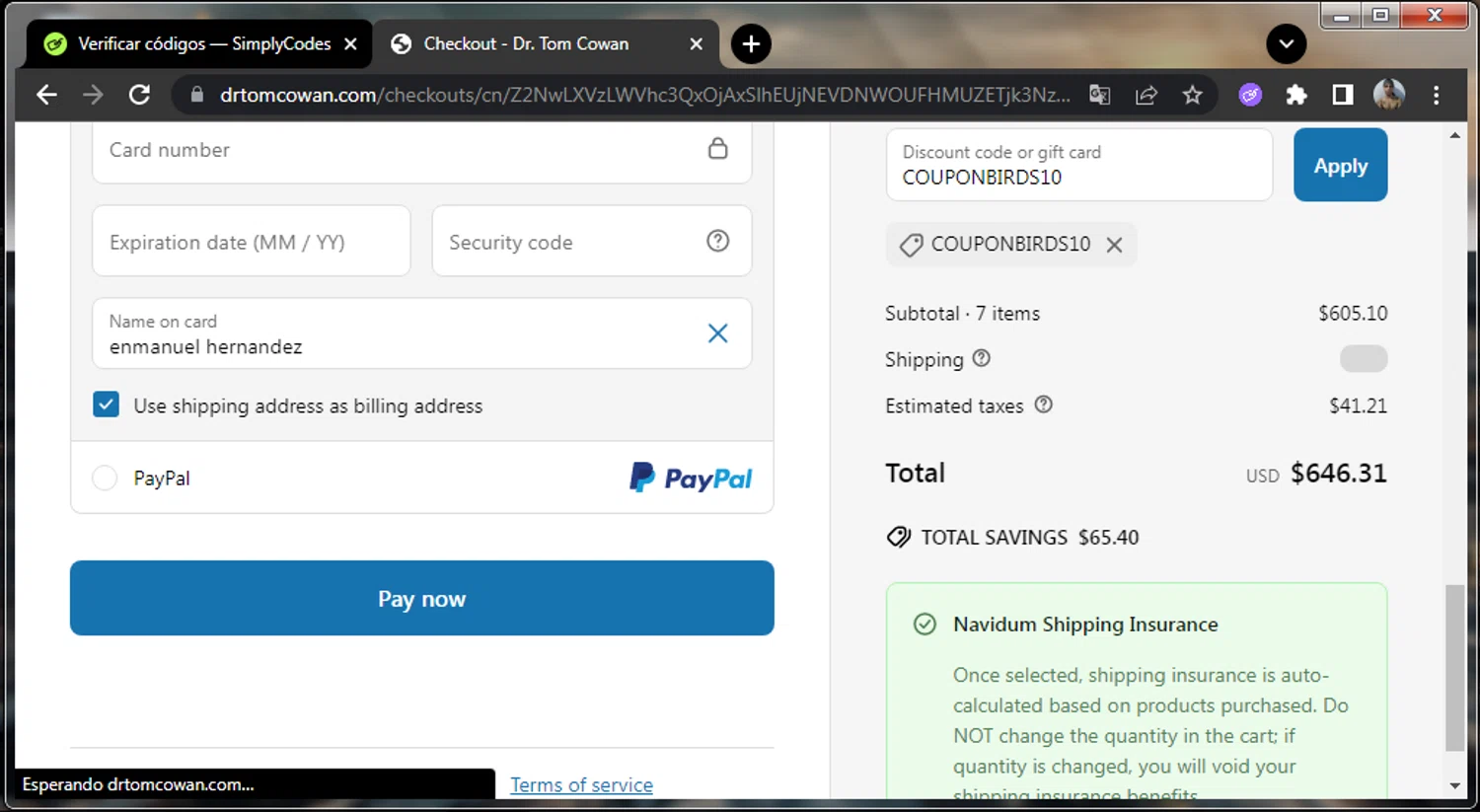
Task: Click the vertical scrollbar thumb
Action: pyautogui.click(x=1454, y=668)
